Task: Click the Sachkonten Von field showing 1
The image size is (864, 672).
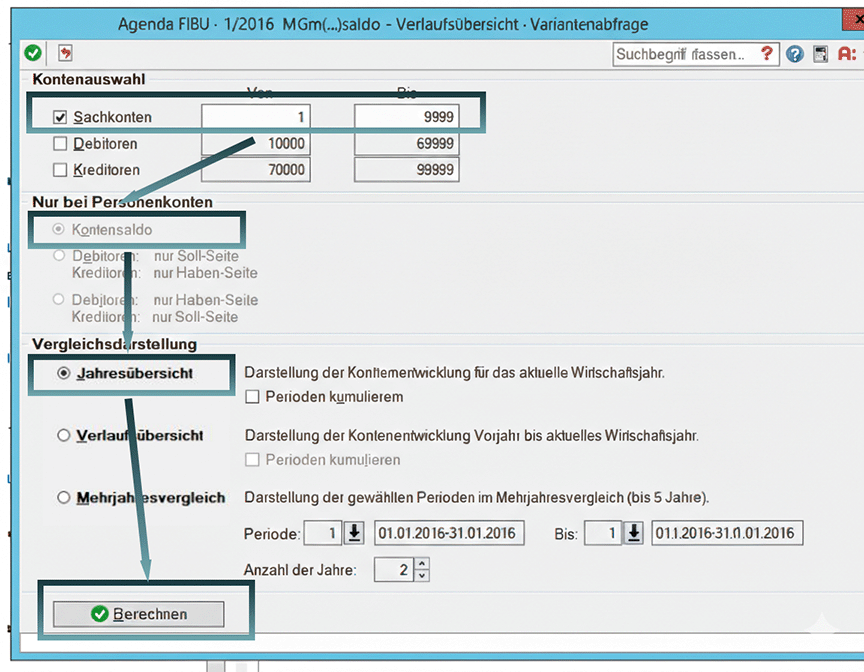Action: [255, 117]
